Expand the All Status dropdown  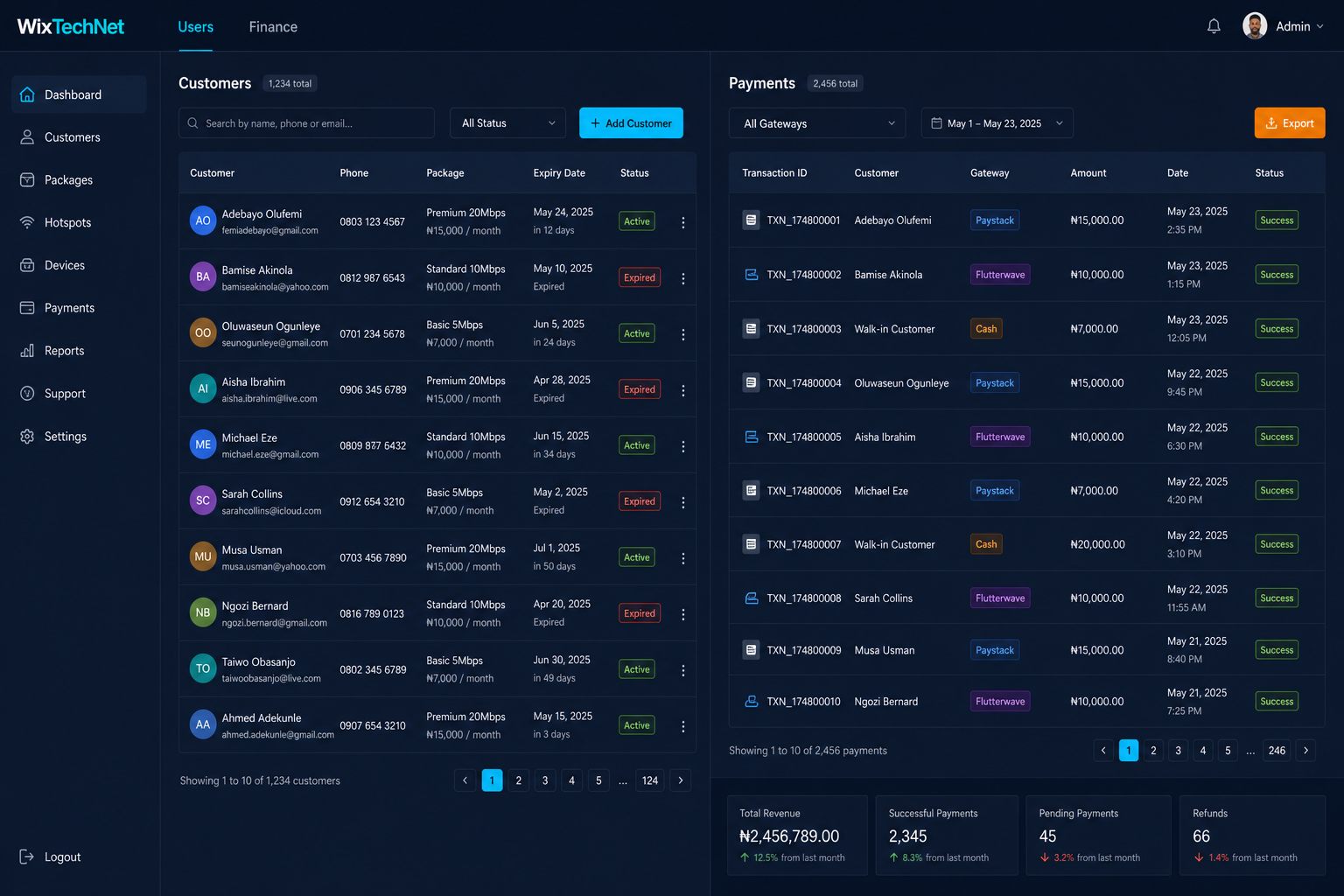click(507, 123)
